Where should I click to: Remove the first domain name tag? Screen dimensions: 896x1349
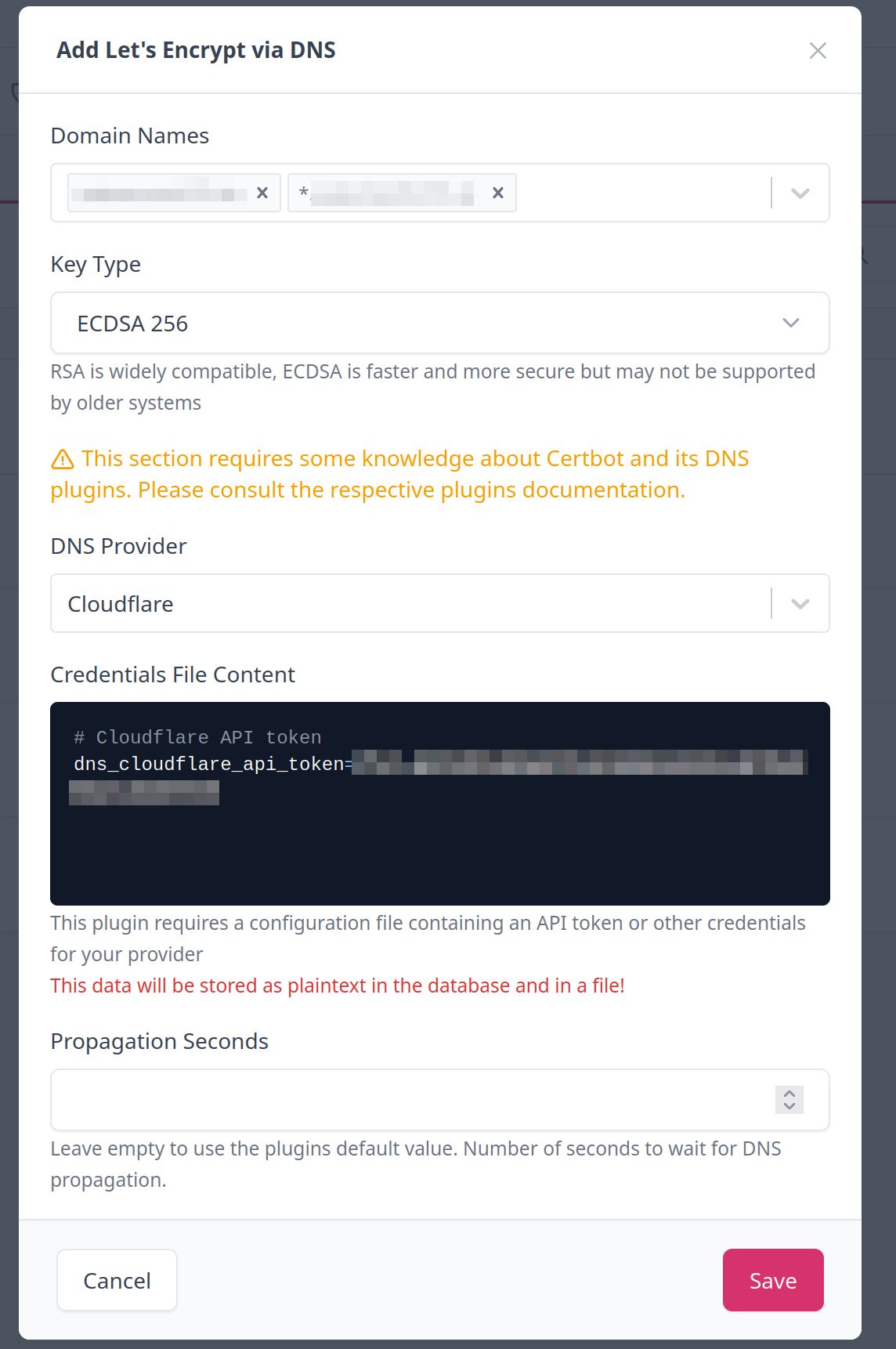coord(262,193)
